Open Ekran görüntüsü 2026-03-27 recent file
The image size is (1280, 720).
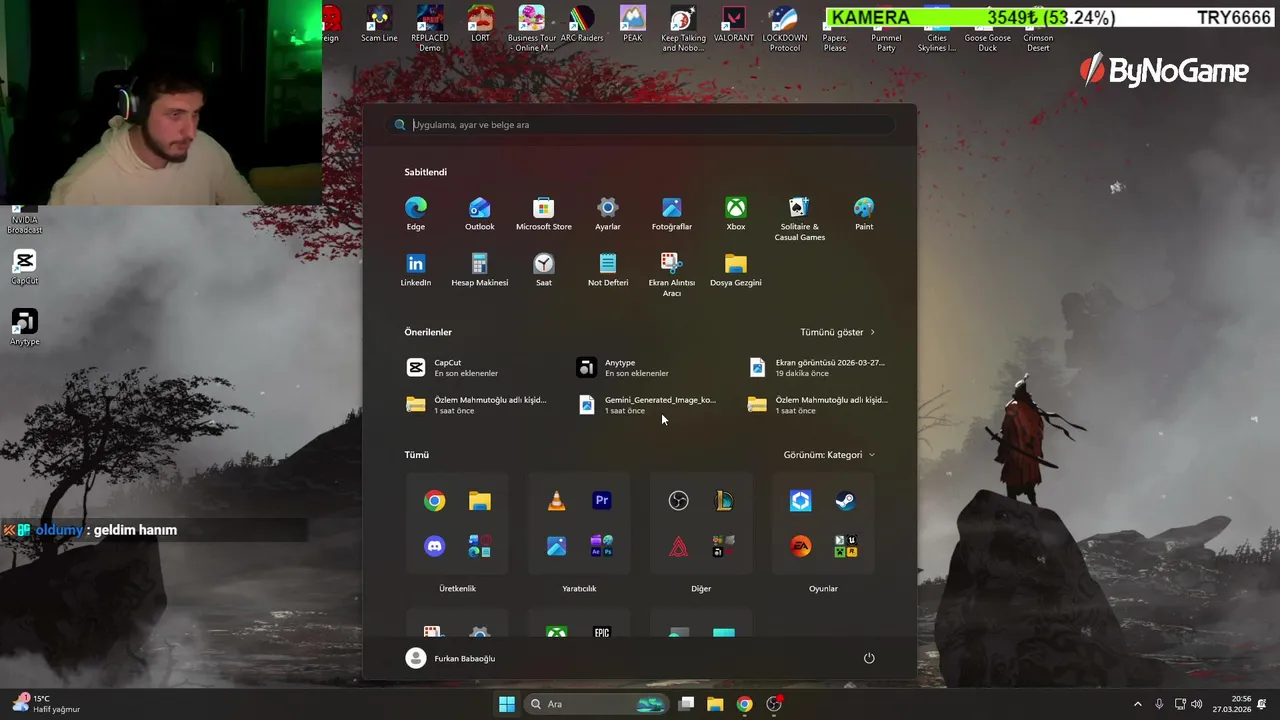point(818,368)
